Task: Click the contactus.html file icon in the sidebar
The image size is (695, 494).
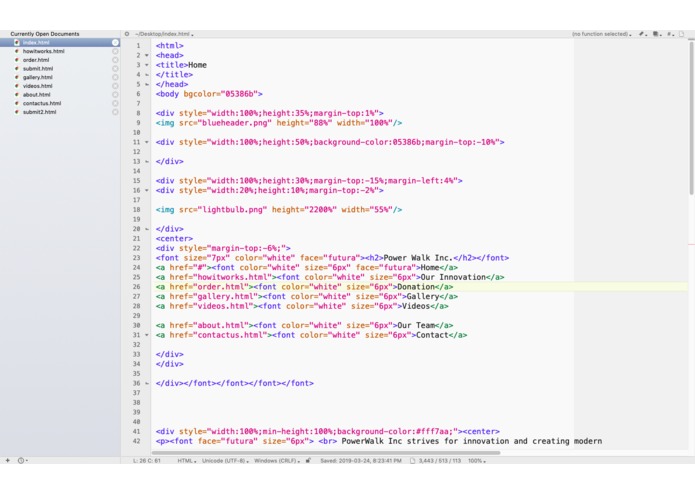Action: pos(16,103)
